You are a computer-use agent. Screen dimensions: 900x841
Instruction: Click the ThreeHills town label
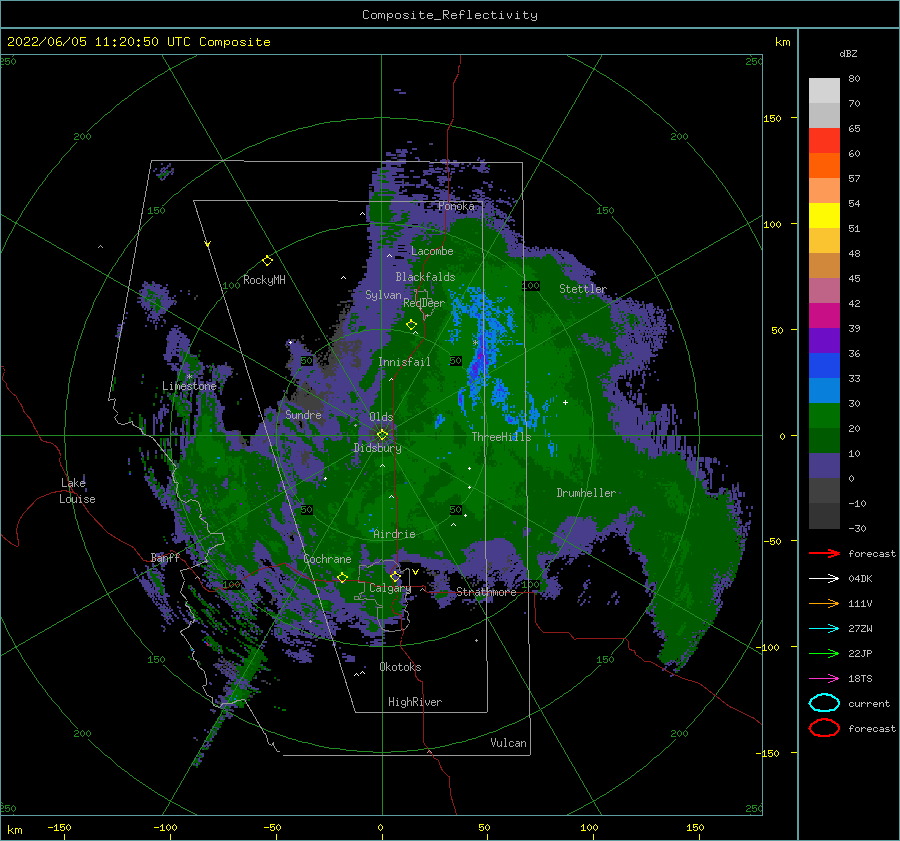(501, 437)
